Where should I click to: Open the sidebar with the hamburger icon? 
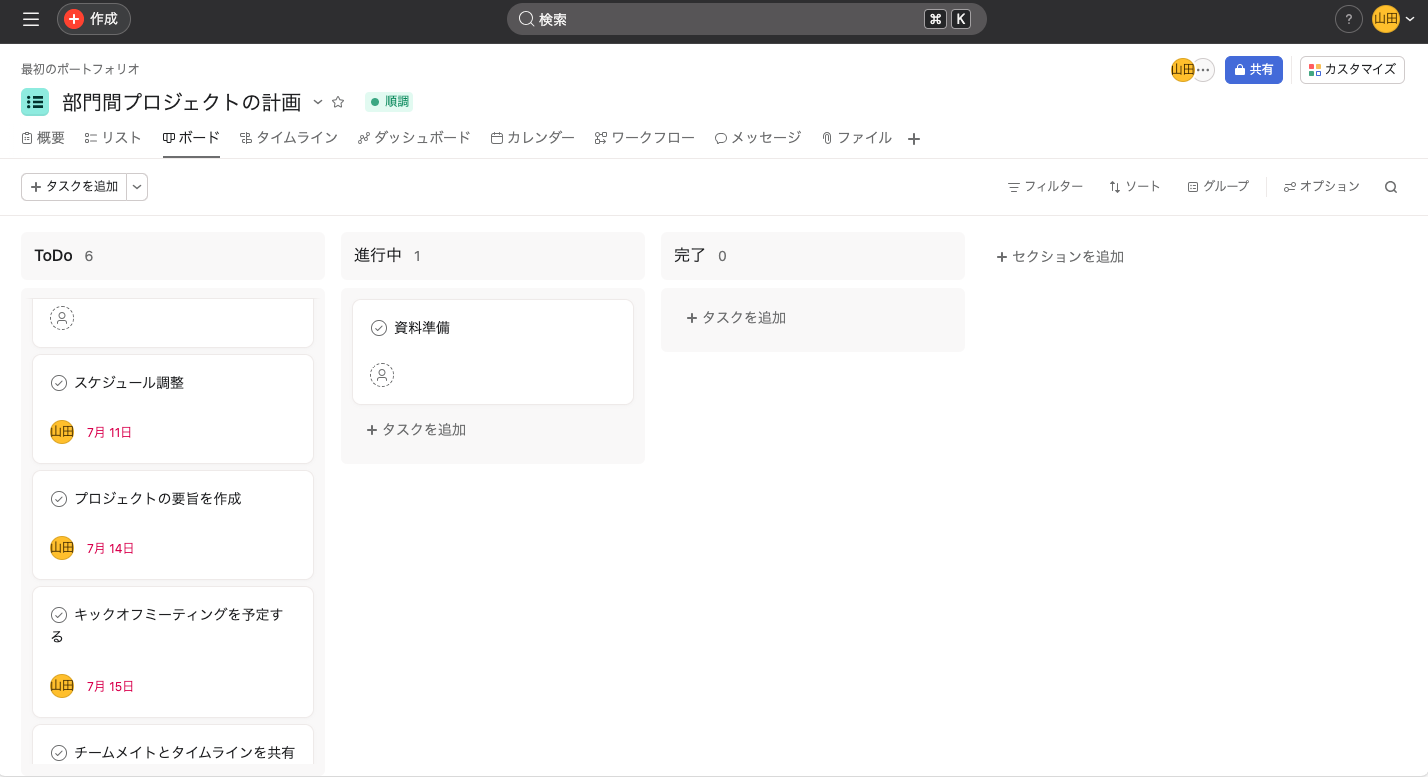click(x=30, y=19)
